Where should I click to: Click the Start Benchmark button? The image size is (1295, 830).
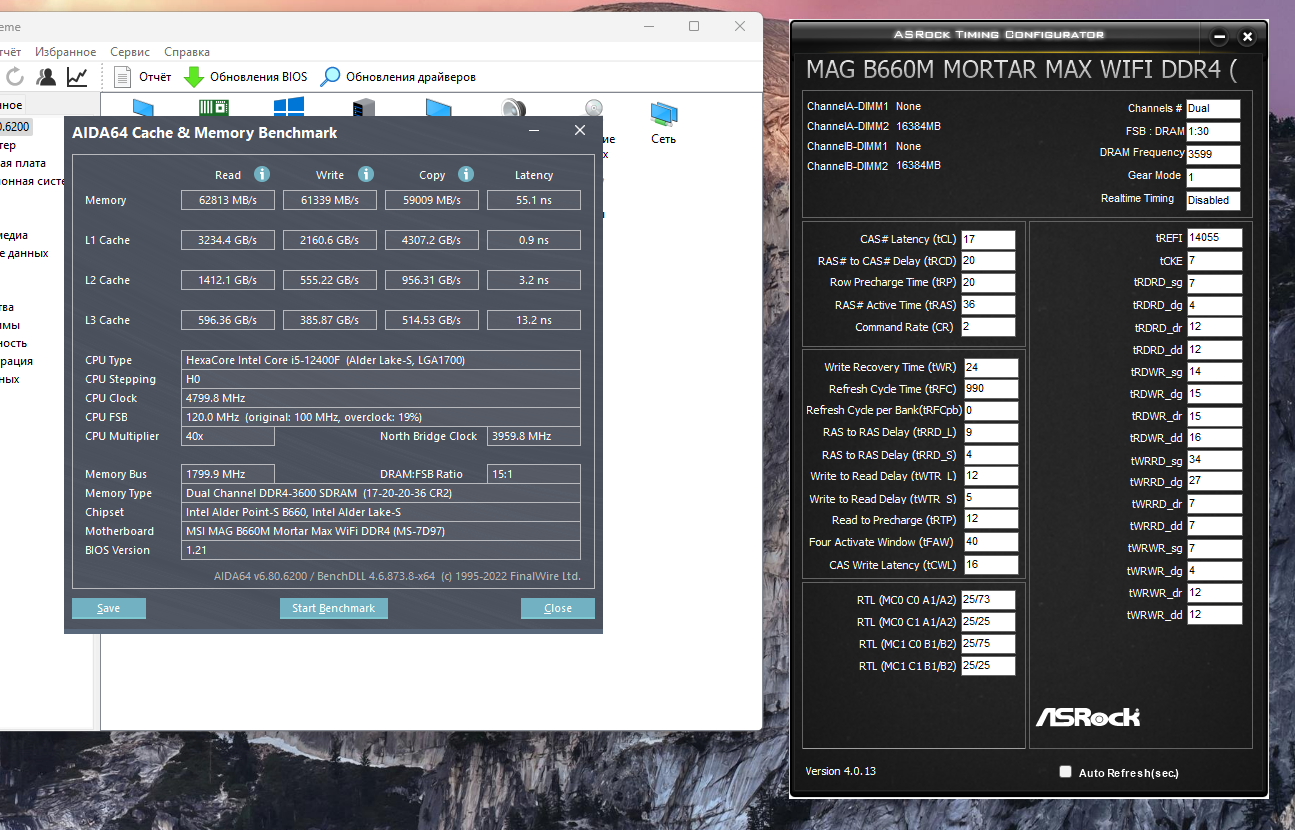click(334, 608)
